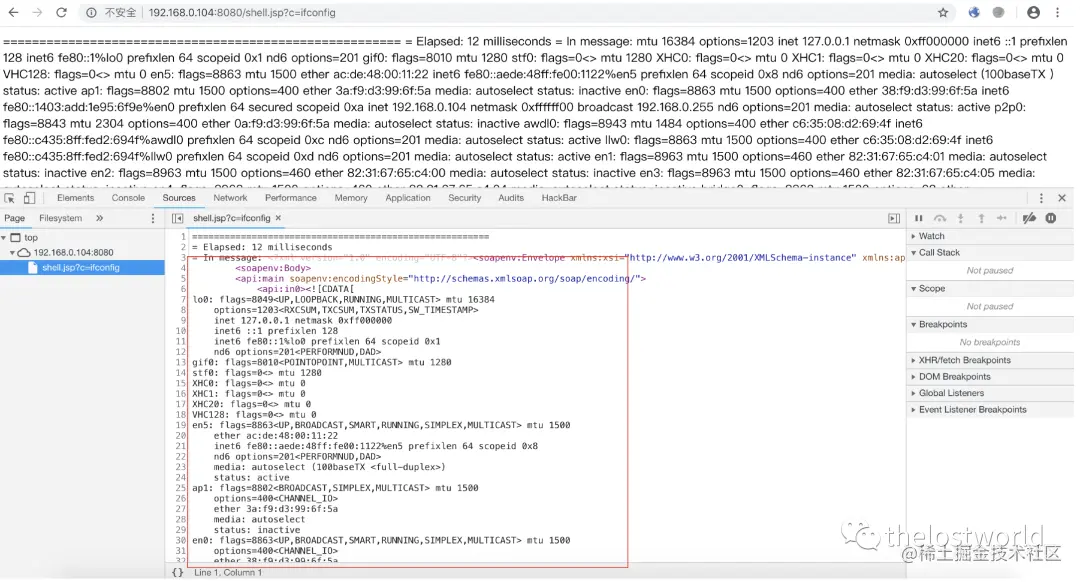Click the line 2 'Elapsed: 12 milliseconds' text
The height and width of the screenshot is (582, 1080).
(x=267, y=247)
